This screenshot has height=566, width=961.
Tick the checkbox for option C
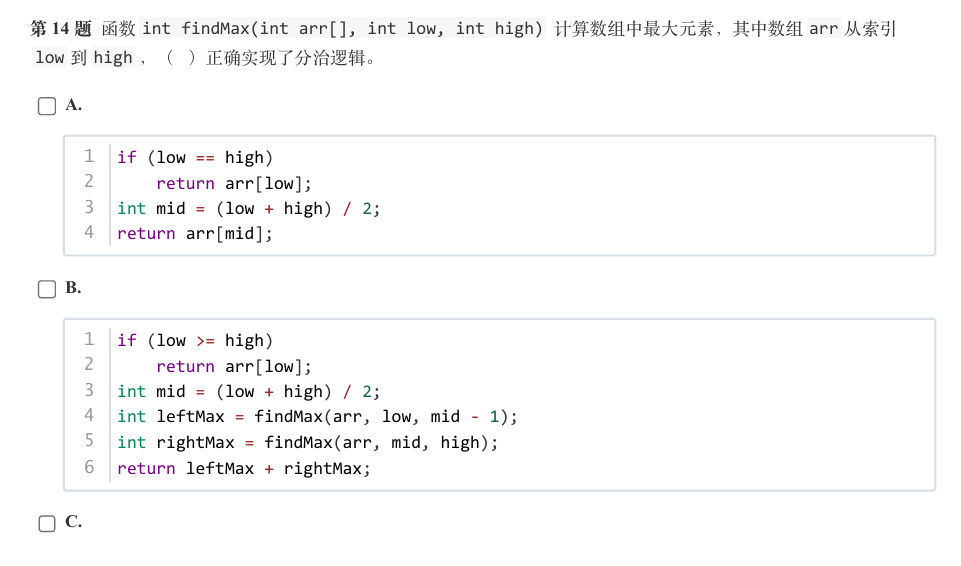pos(47,523)
